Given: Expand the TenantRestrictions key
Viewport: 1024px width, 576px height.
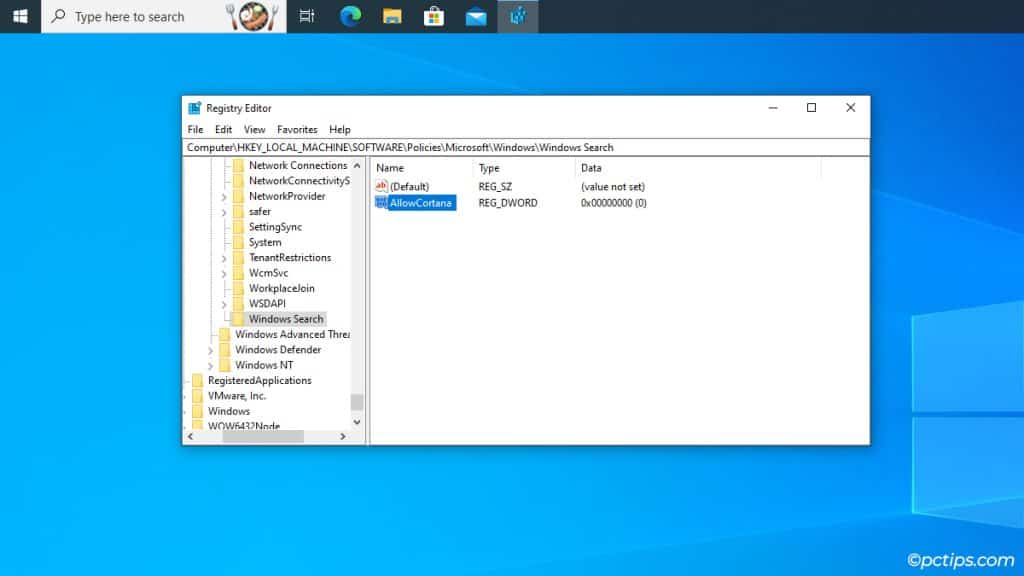Looking at the screenshot, I should pos(225,257).
